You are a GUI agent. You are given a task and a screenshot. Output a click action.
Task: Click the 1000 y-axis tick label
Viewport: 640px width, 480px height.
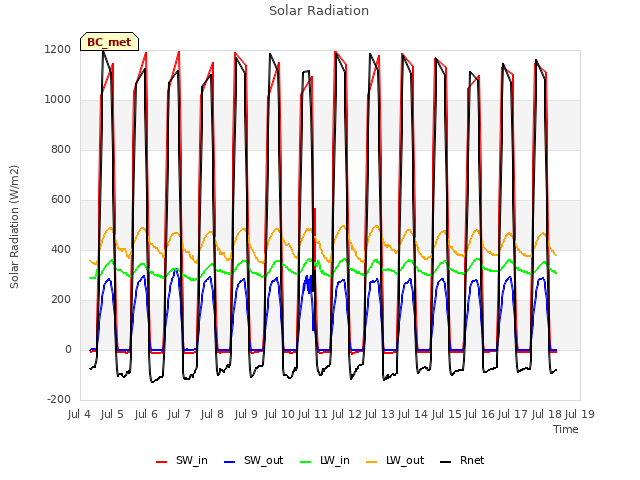[58, 100]
